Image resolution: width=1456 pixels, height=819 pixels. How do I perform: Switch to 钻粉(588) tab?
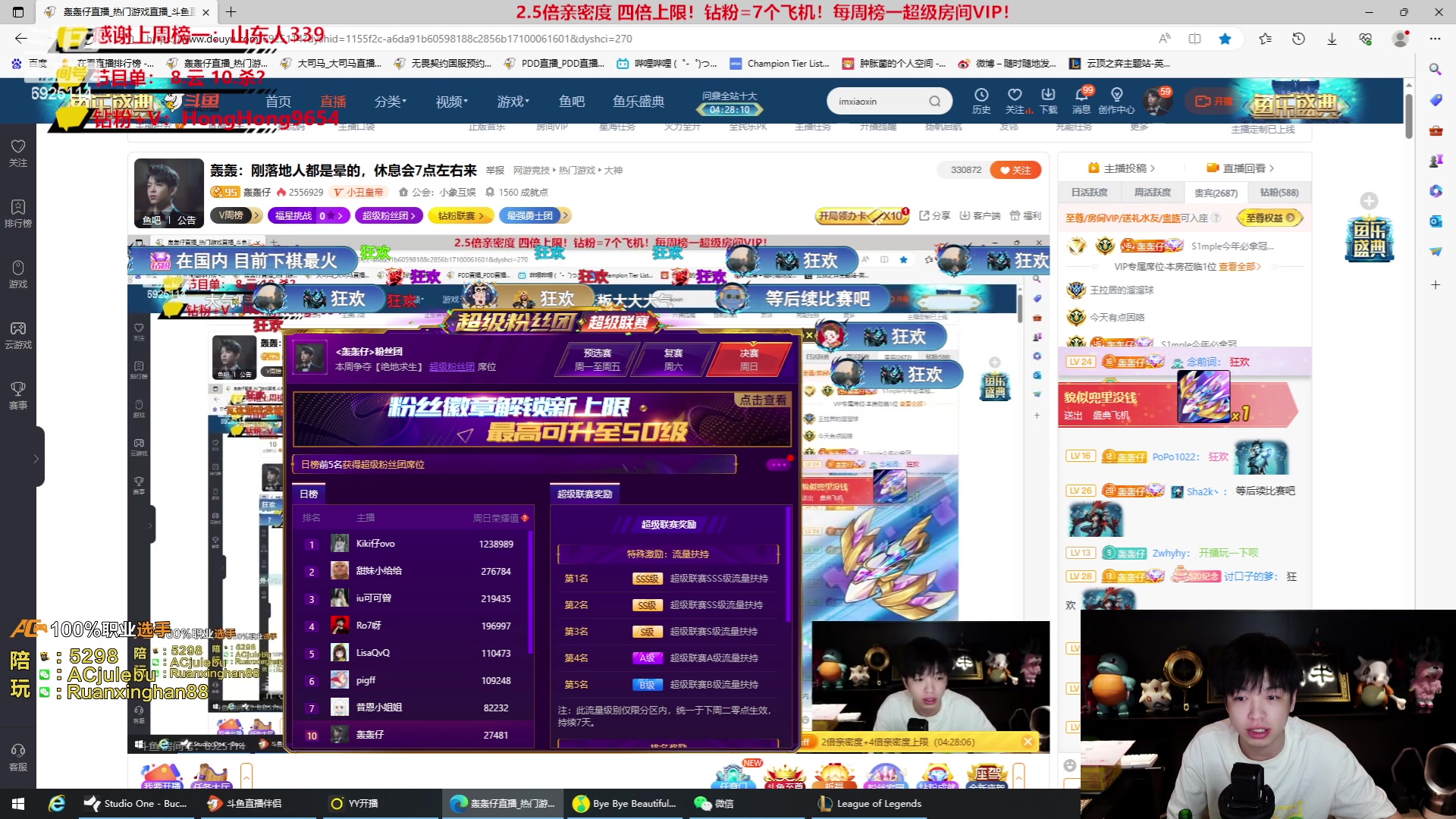[1279, 193]
